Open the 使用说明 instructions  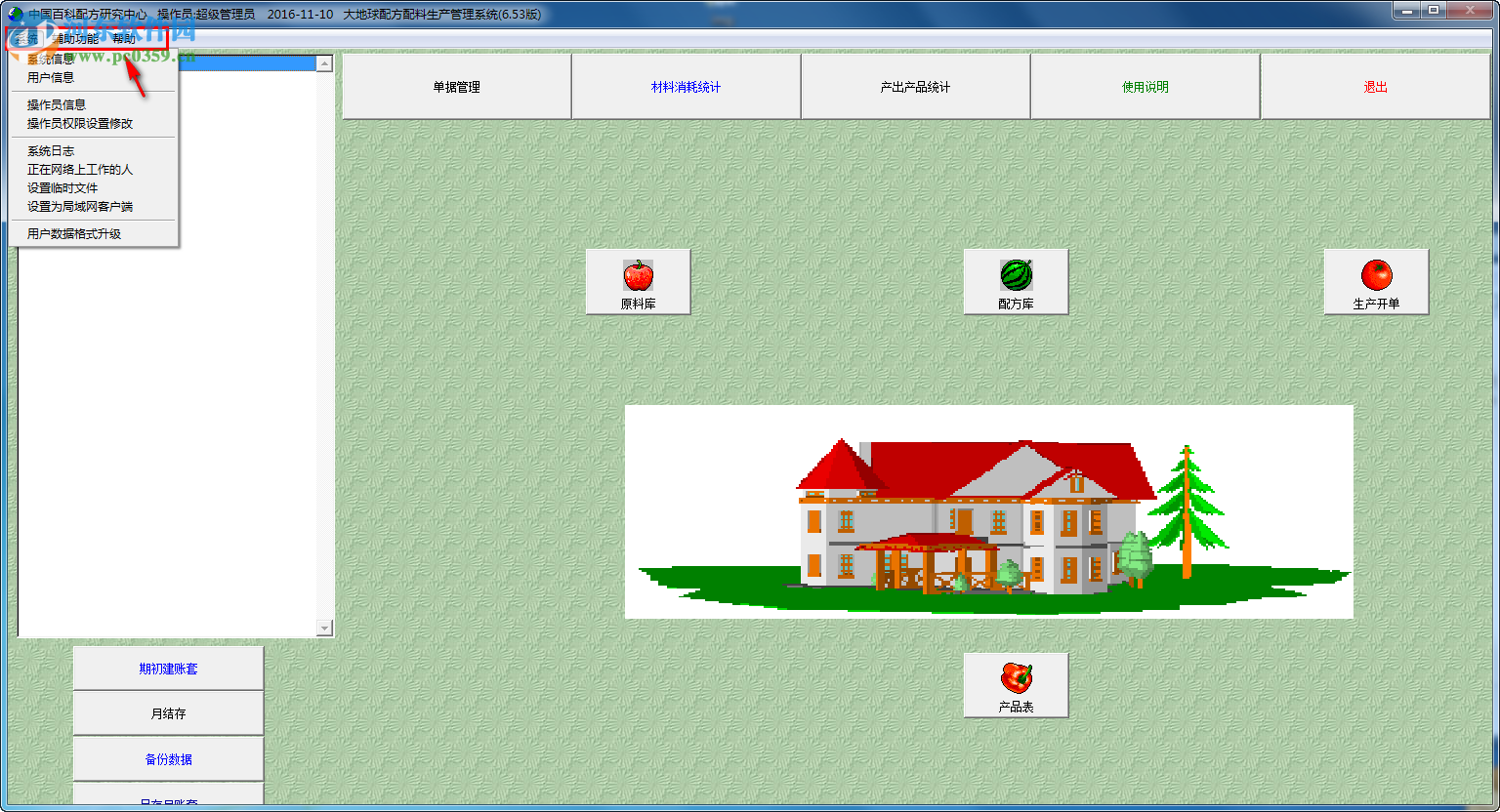tap(1146, 87)
